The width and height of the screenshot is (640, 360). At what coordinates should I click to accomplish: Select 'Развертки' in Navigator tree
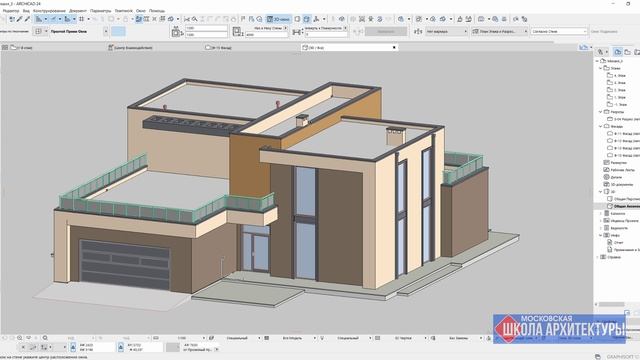pos(618,162)
